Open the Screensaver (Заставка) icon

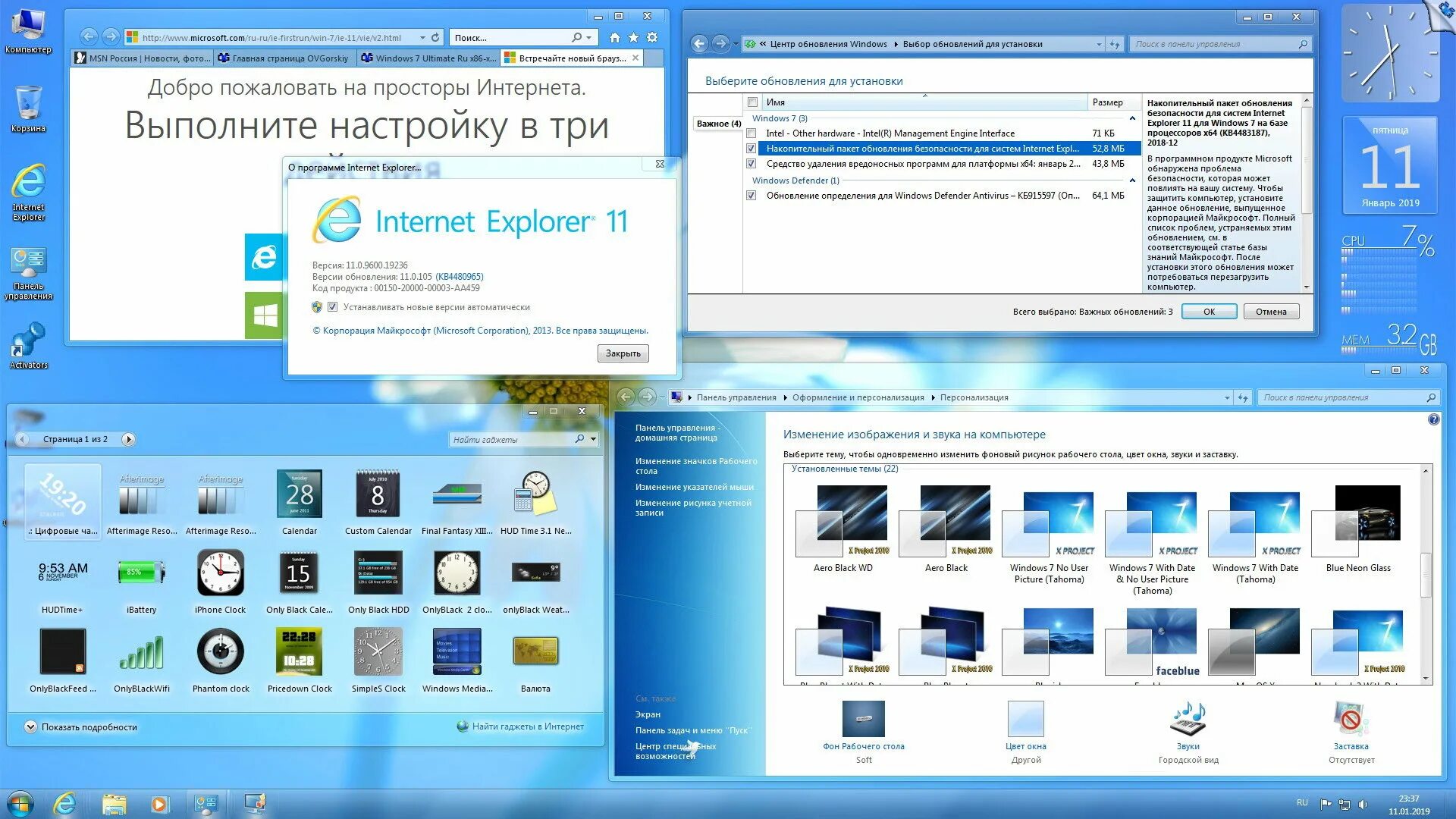point(1351,720)
